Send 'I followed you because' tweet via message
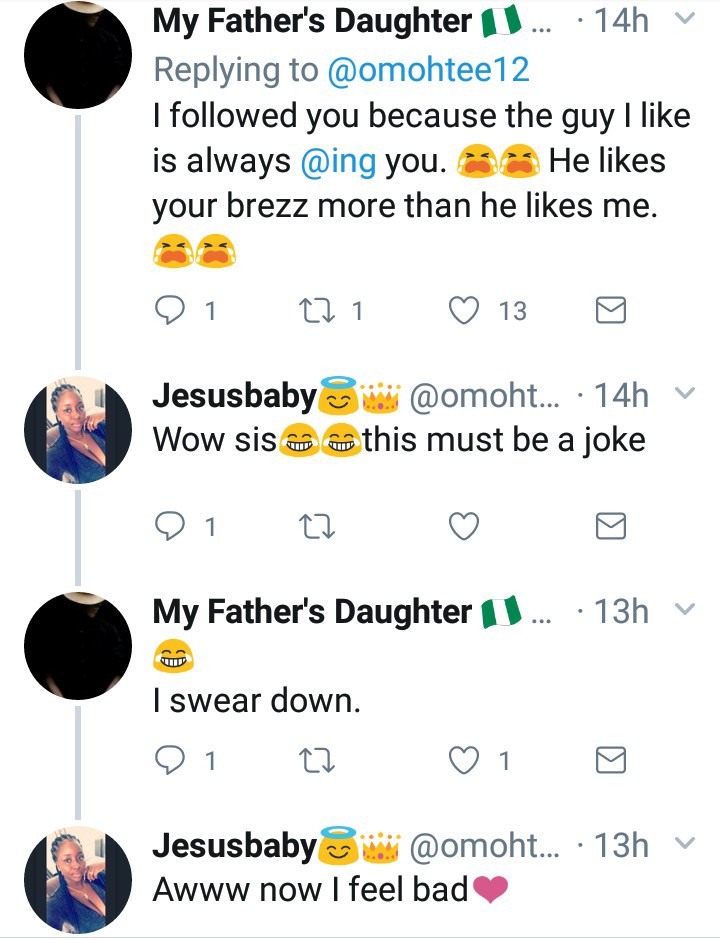720x940 pixels. click(x=610, y=311)
